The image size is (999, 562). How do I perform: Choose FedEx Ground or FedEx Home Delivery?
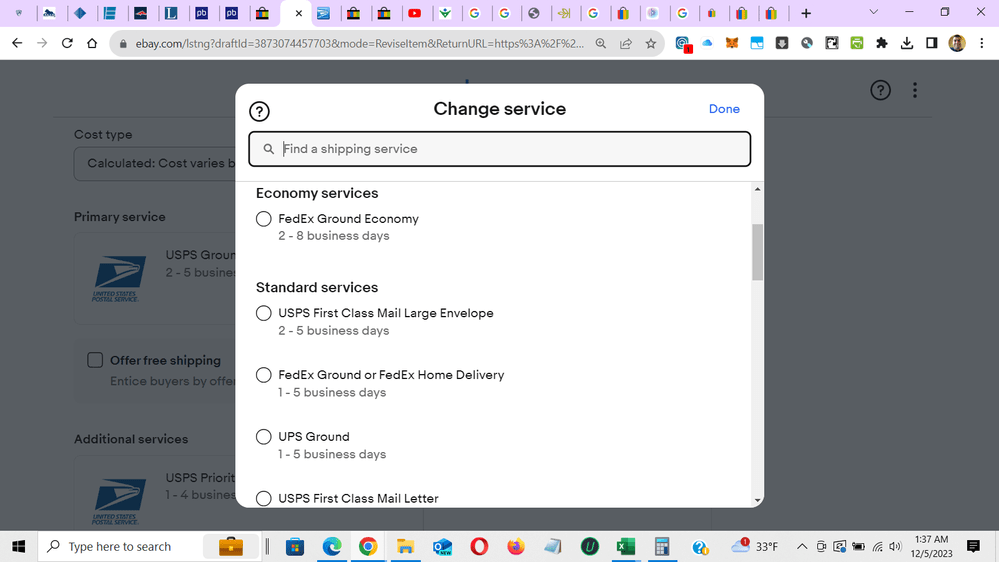pyautogui.click(x=264, y=375)
